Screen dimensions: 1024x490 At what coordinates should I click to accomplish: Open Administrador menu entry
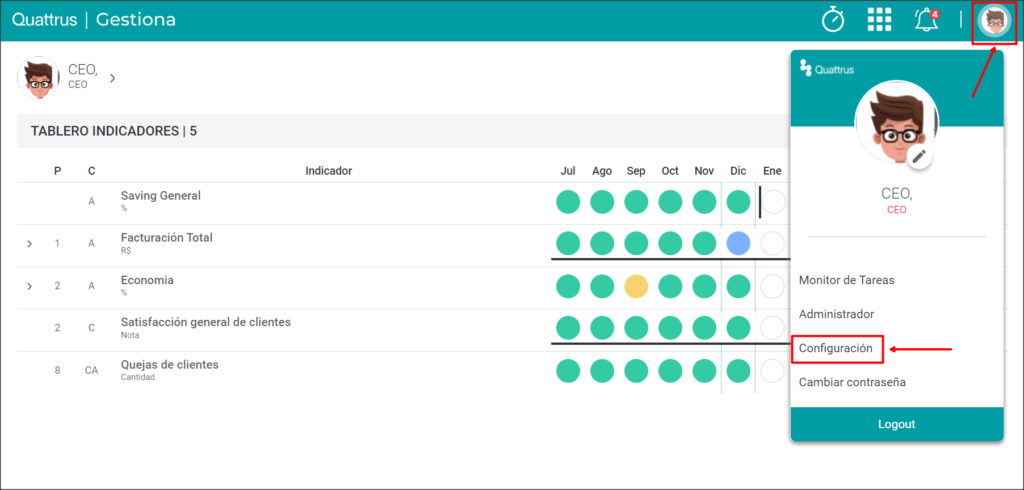click(836, 314)
